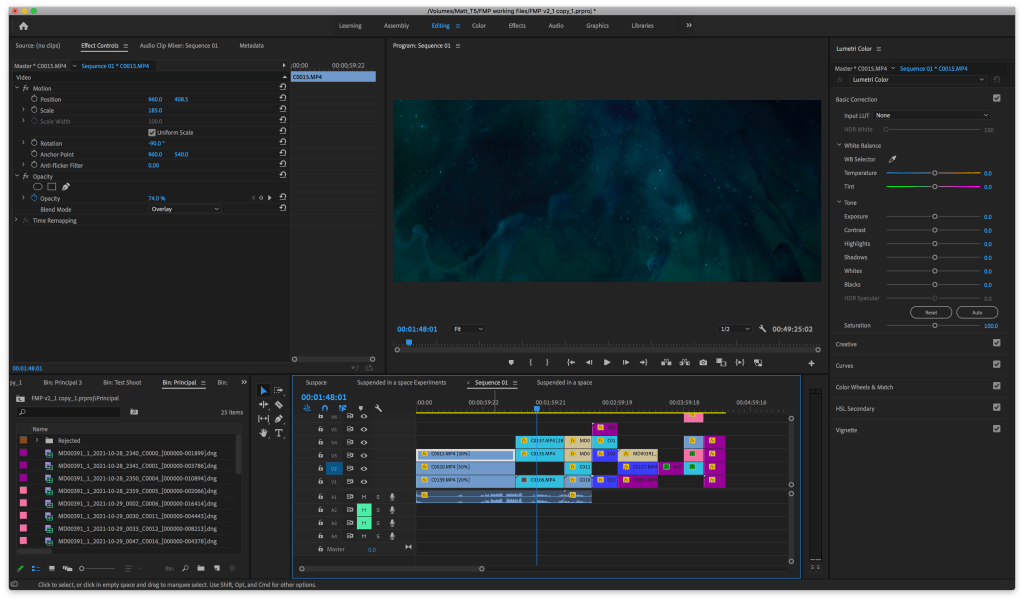Adjust the Temperature slider handle

pos(935,173)
